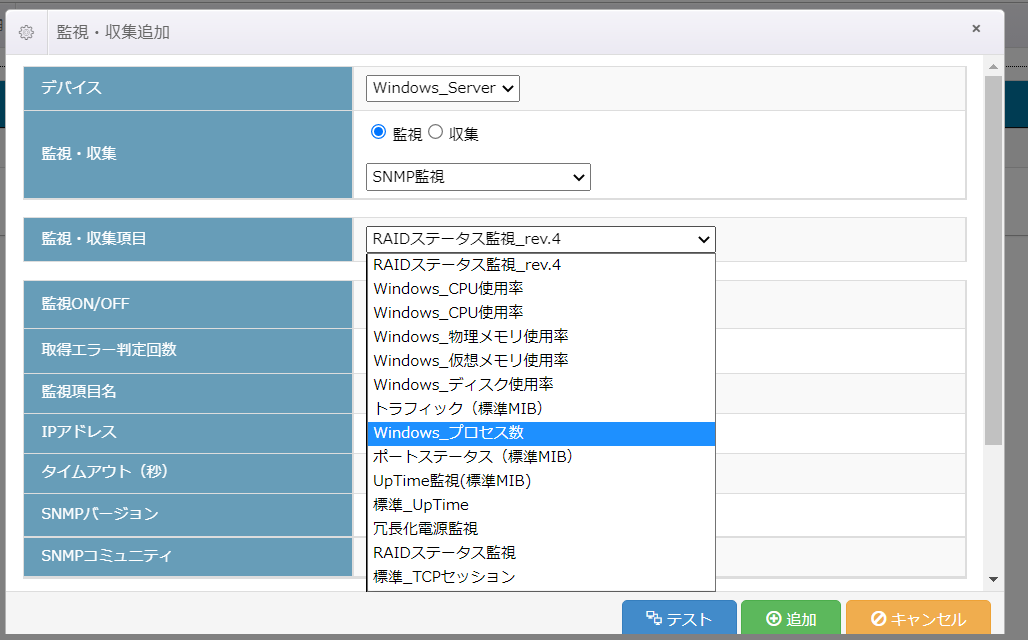Close the 監視・収集追加 dialog
Screen dimensions: 1028x640
[x=976, y=29]
